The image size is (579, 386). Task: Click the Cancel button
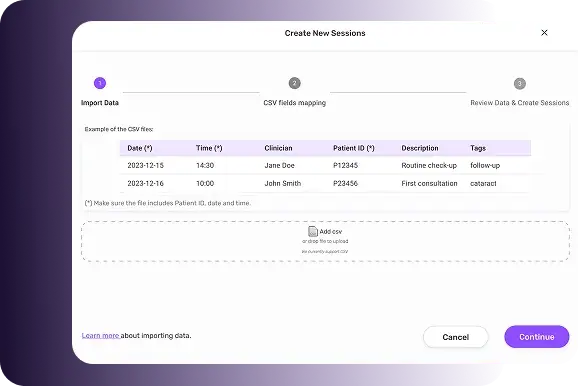click(456, 337)
